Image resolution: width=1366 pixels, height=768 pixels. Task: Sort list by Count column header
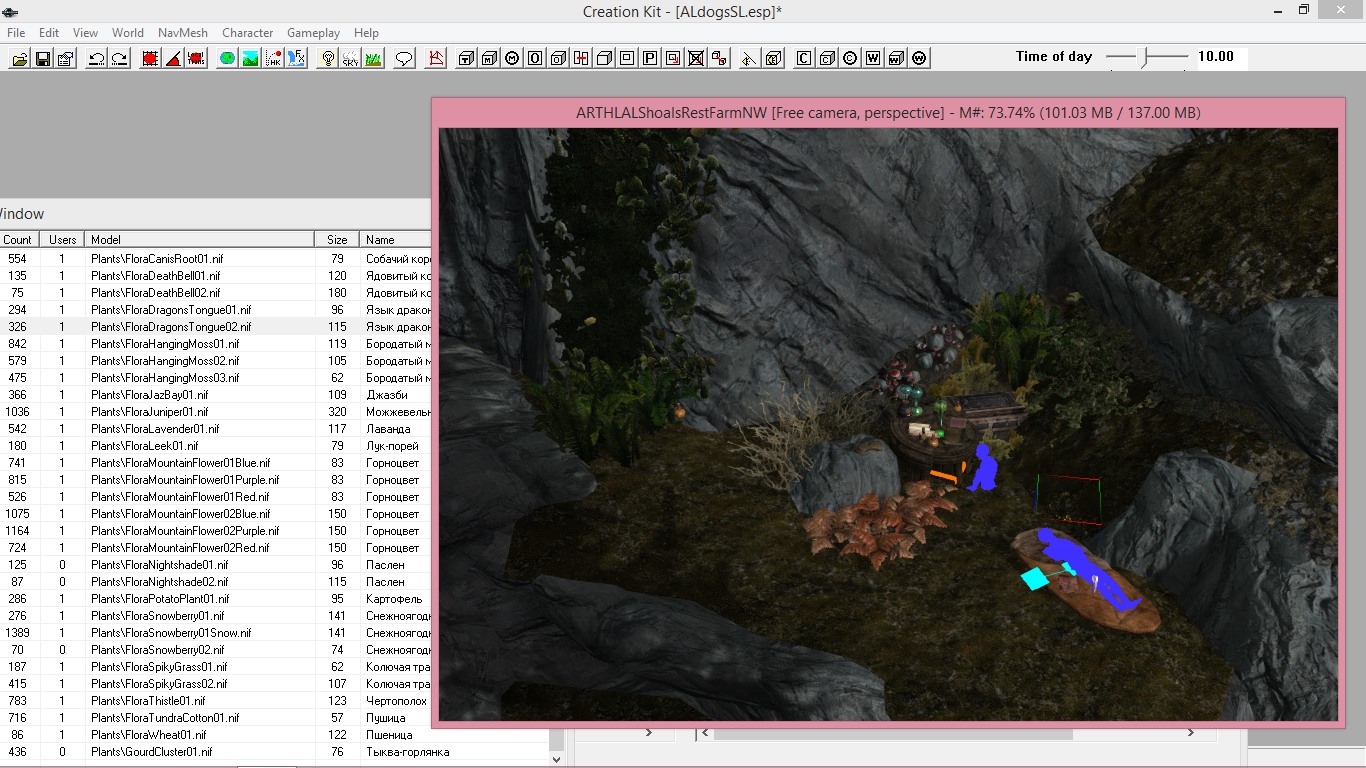17,240
